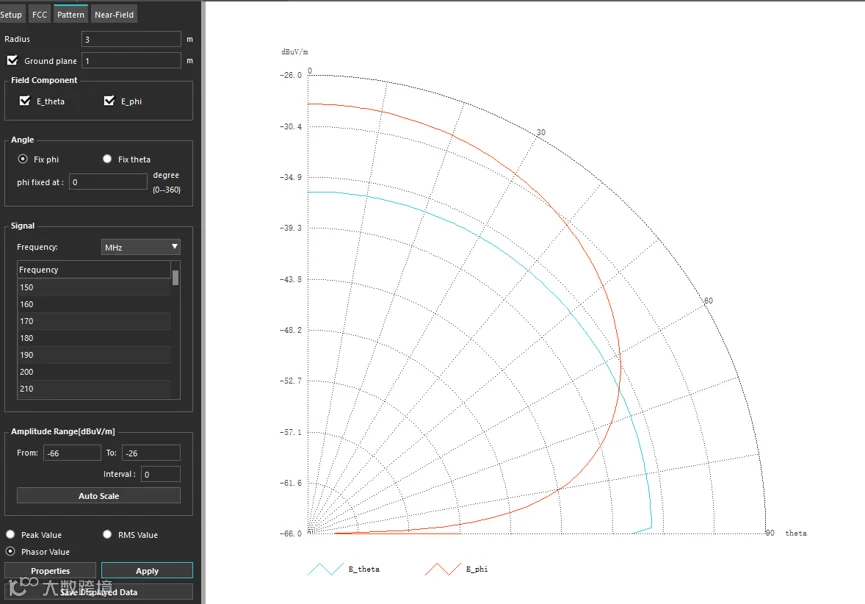Image resolution: width=865 pixels, height=604 pixels.
Task: Click the dBuV/m axis unit label
Action: 295,52
